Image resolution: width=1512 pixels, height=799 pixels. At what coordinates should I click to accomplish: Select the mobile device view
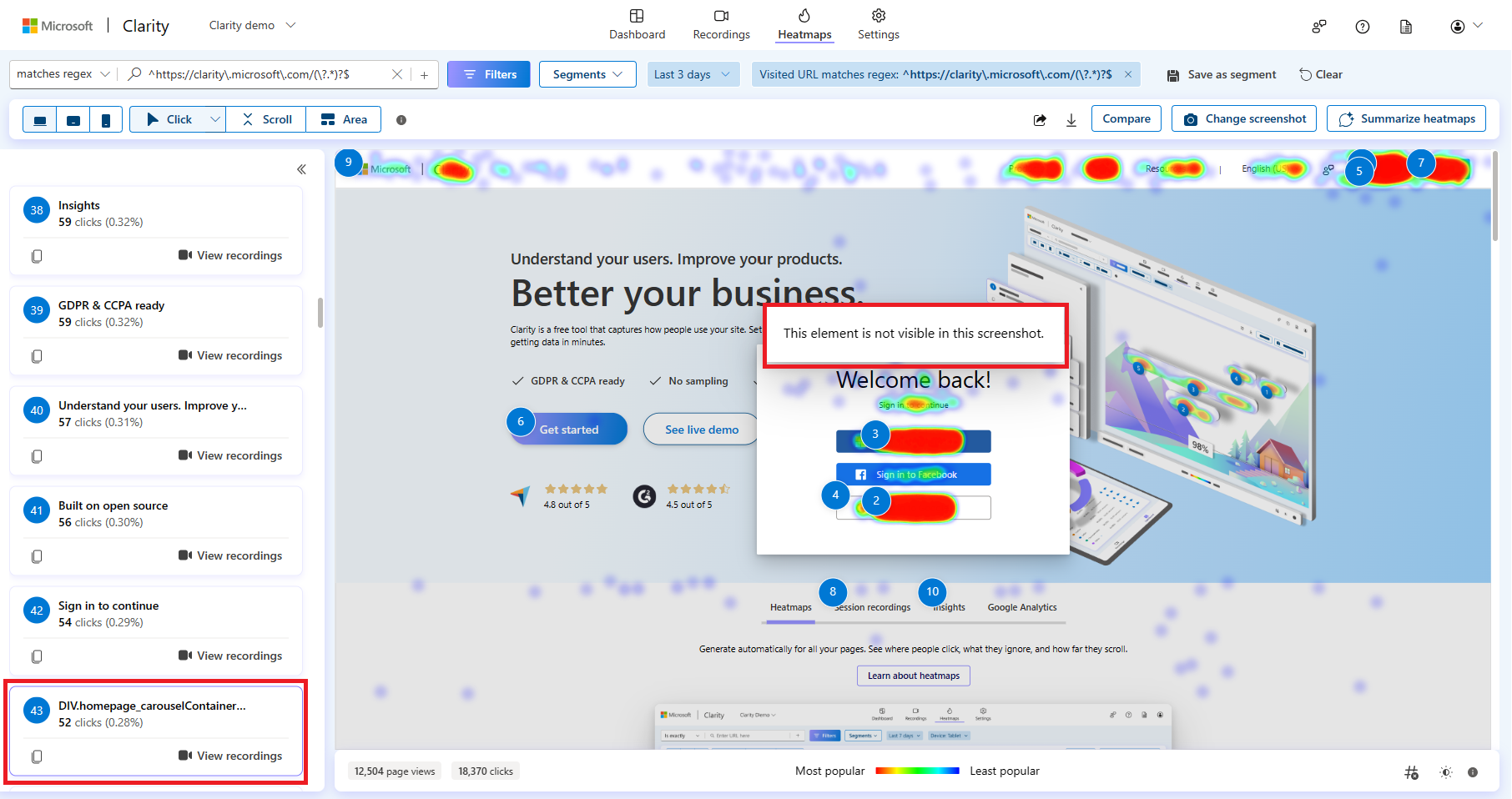(106, 120)
